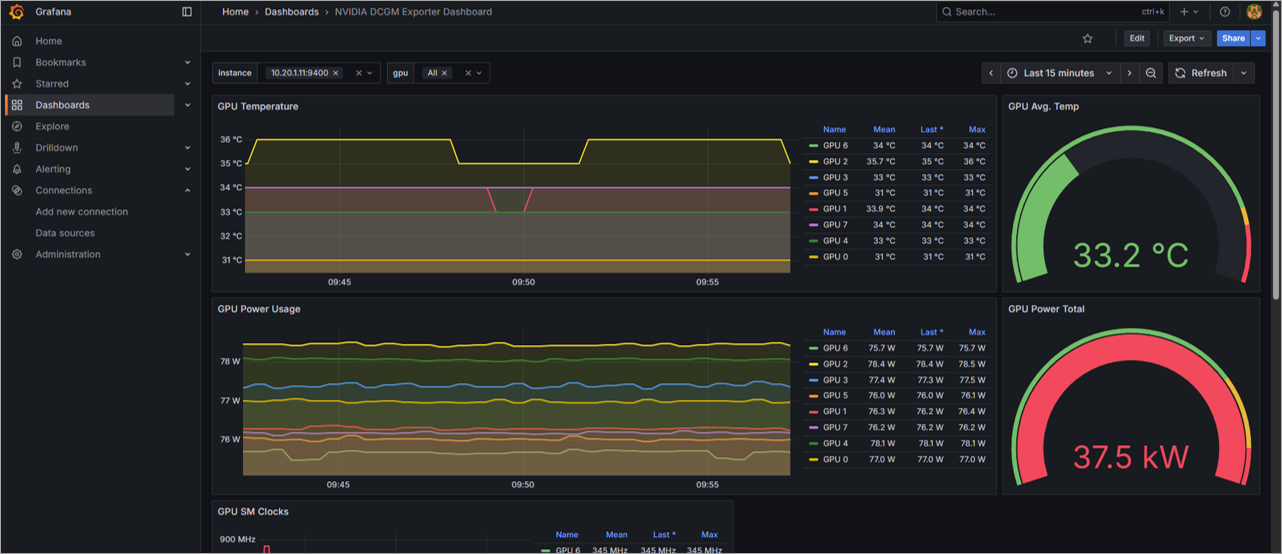Viewport: 1282px width, 554px height.
Task: Click the blue Share button
Action: click(x=1233, y=38)
